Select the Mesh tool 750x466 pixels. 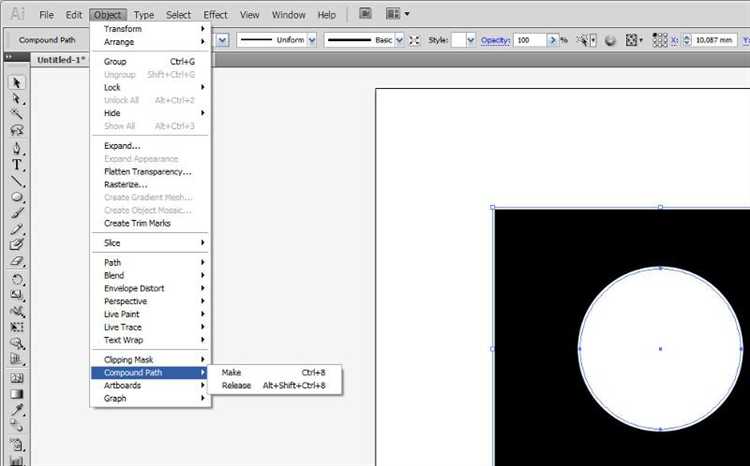point(16,378)
